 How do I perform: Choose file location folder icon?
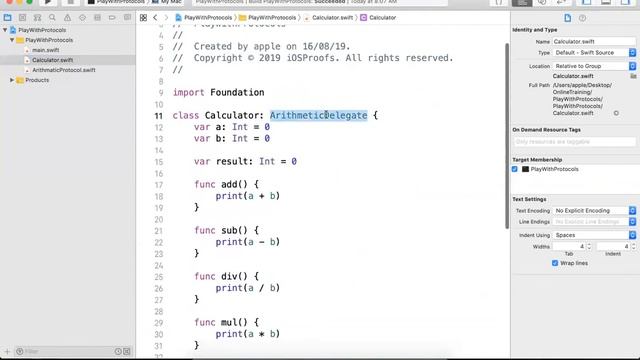click(633, 76)
